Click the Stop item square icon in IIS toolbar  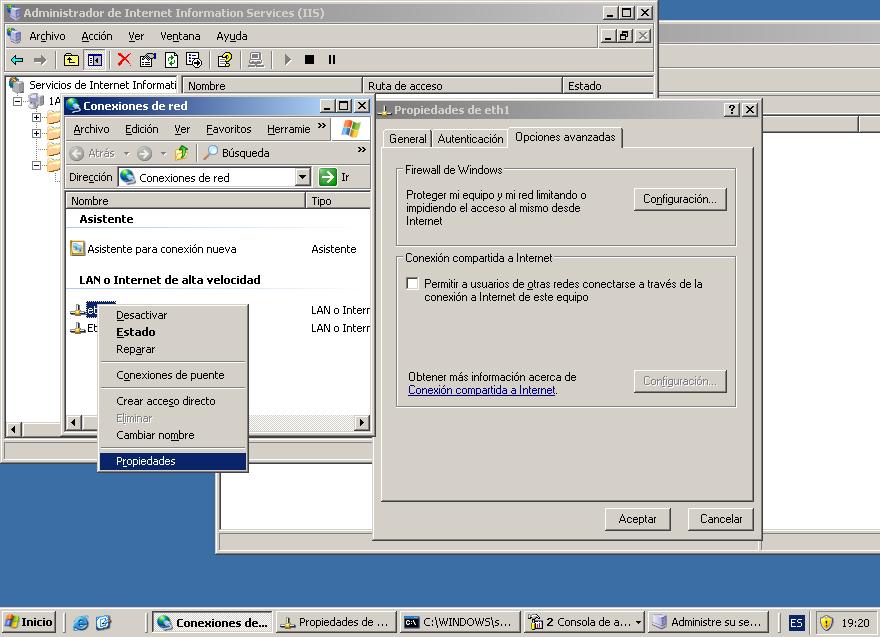(x=309, y=60)
